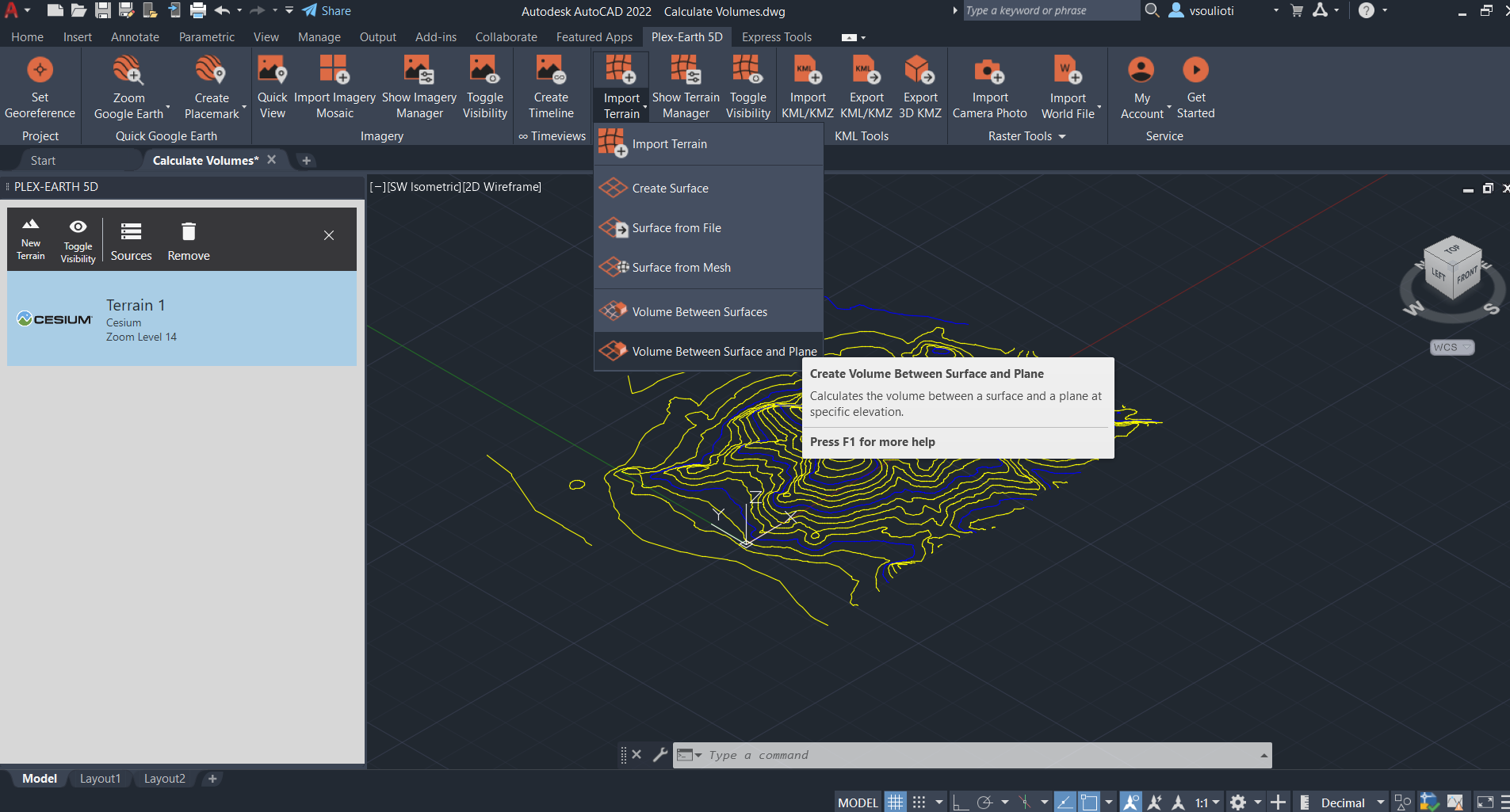1510x812 pixels.
Task: Switch to the Layout1 tab
Action: [x=100, y=779]
